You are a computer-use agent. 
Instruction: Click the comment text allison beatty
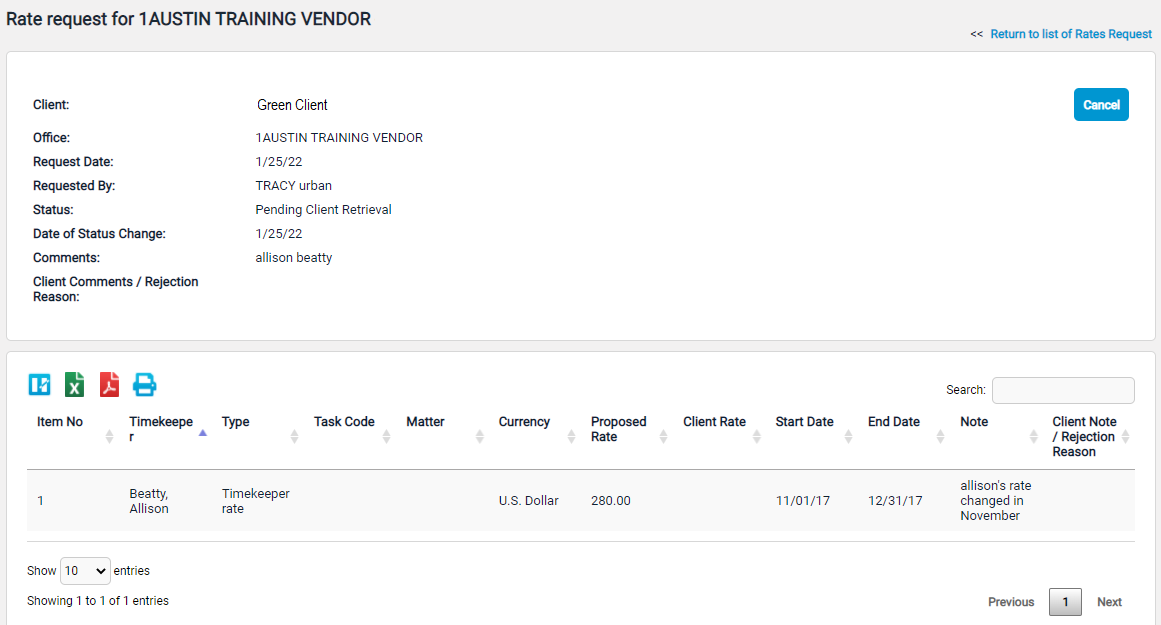click(294, 258)
